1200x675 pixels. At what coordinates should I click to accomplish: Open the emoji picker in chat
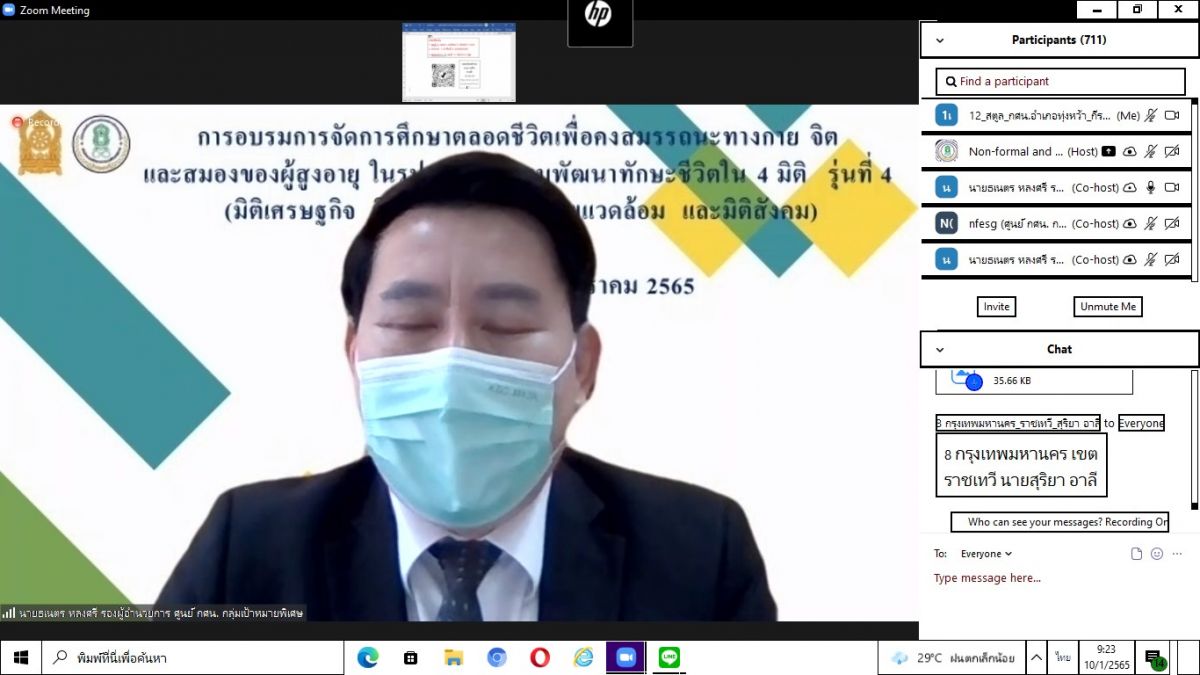tap(1157, 554)
